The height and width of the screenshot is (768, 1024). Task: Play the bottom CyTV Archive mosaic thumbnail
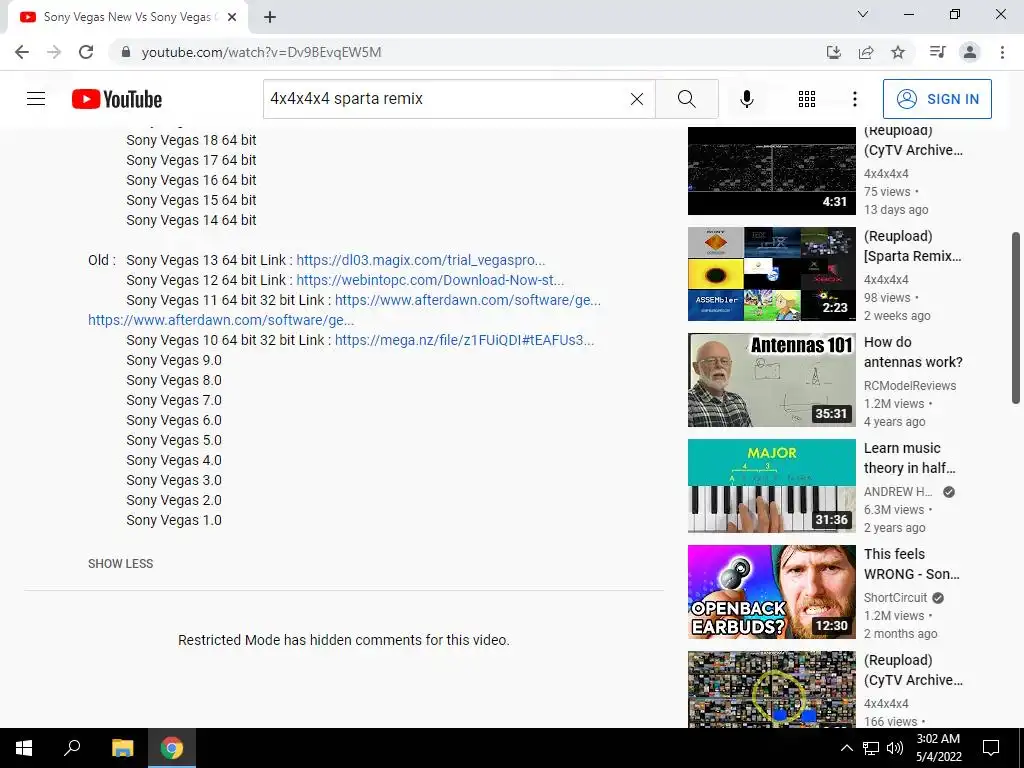click(771, 689)
